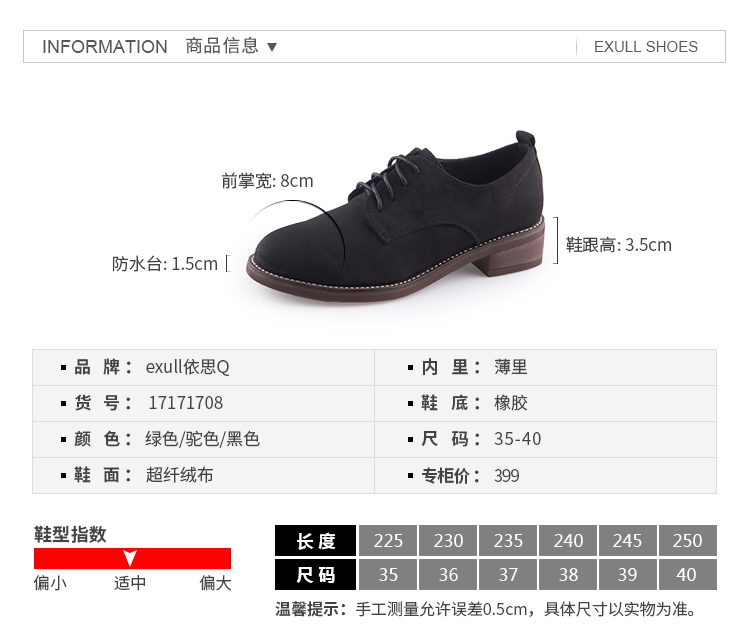Click the dropdown triangle beside 商品信息
750x633 pixels.
272,47
